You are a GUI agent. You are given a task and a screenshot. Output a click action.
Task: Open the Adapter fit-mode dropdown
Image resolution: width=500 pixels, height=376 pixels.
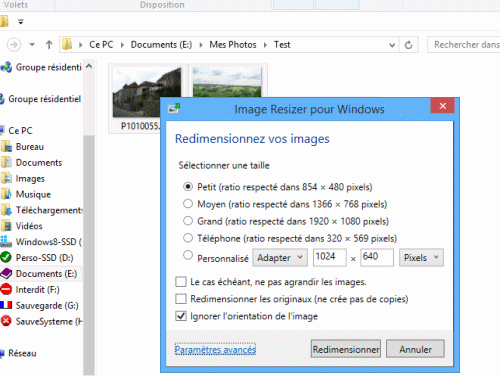point(280,258)
